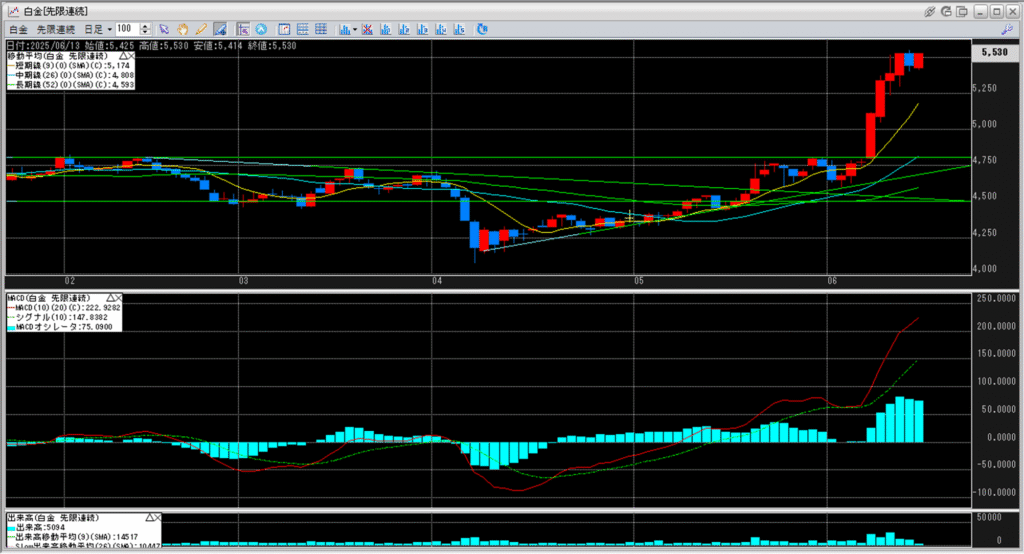Activate the hand pan tool

coord(183,29)
